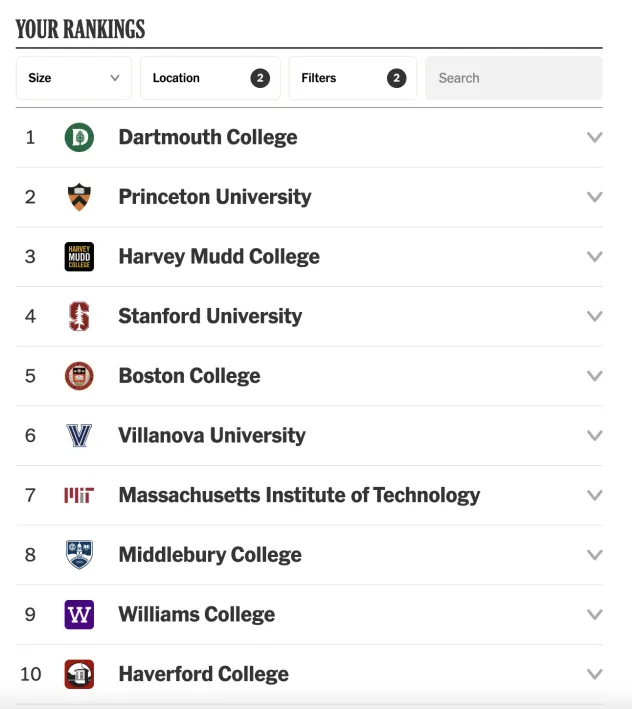Image resolution: width=632 pixels, height=709 pixels.
Task: Open the Size dropdown filter
Action: 74,78
